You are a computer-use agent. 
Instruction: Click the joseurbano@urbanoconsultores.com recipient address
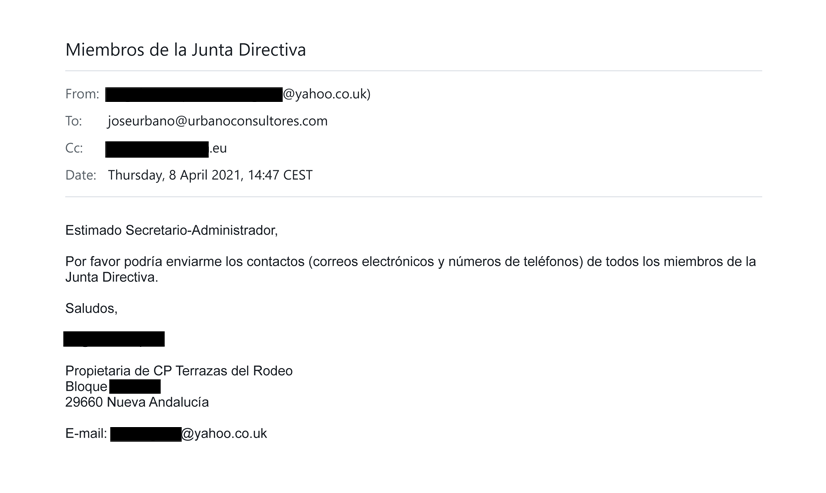click(x=218, y=121)
